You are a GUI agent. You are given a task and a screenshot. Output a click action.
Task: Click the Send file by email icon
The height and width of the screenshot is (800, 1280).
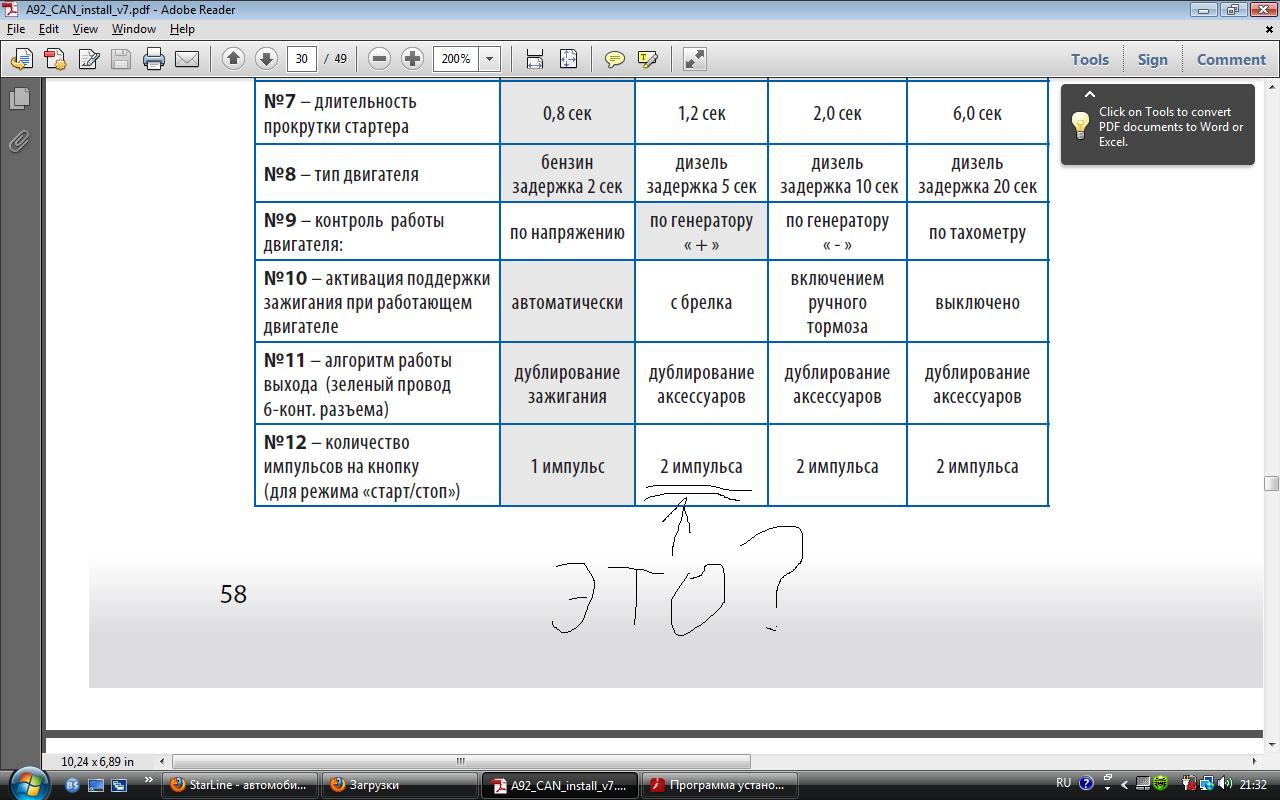pyautogui.click(x=187, y=59)
